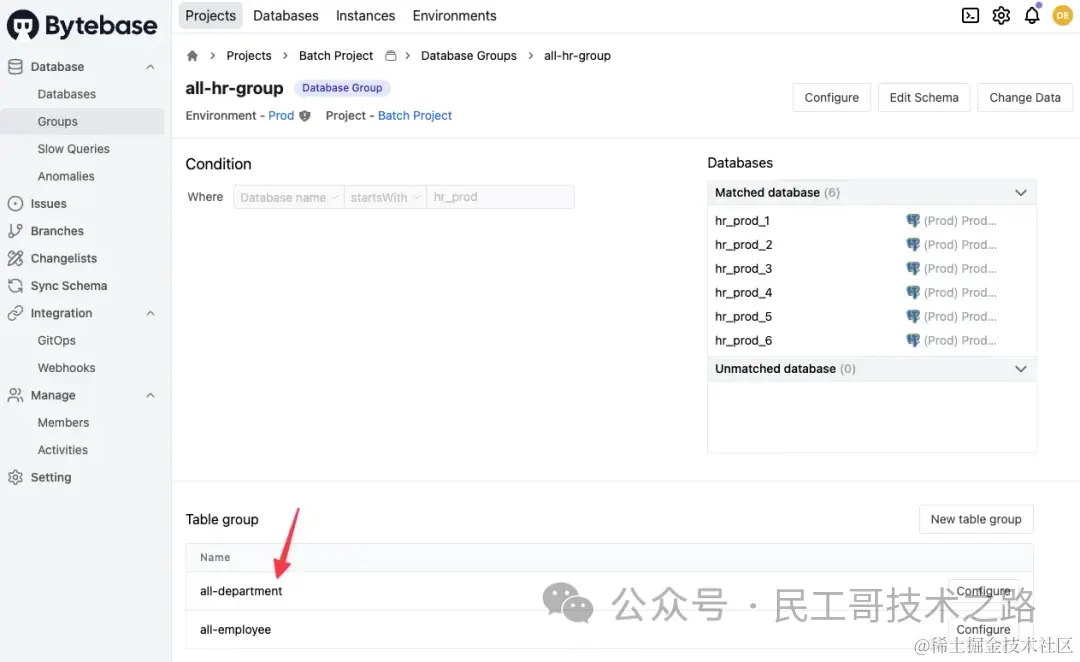Click the top Configure button
The height and width of the screenshot is (662, 1080).
[x=831, y=98]
